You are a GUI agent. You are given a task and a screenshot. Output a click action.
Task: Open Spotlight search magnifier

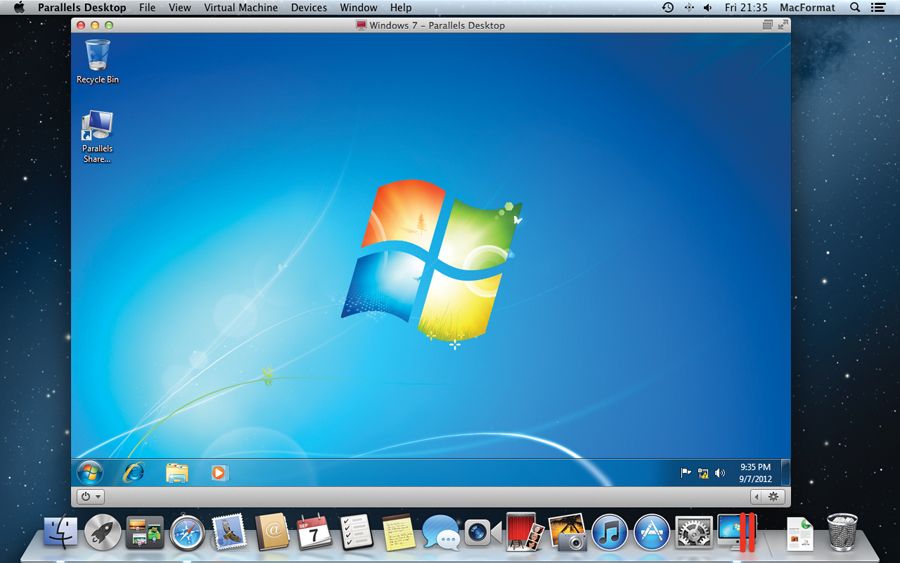[855, 7]
